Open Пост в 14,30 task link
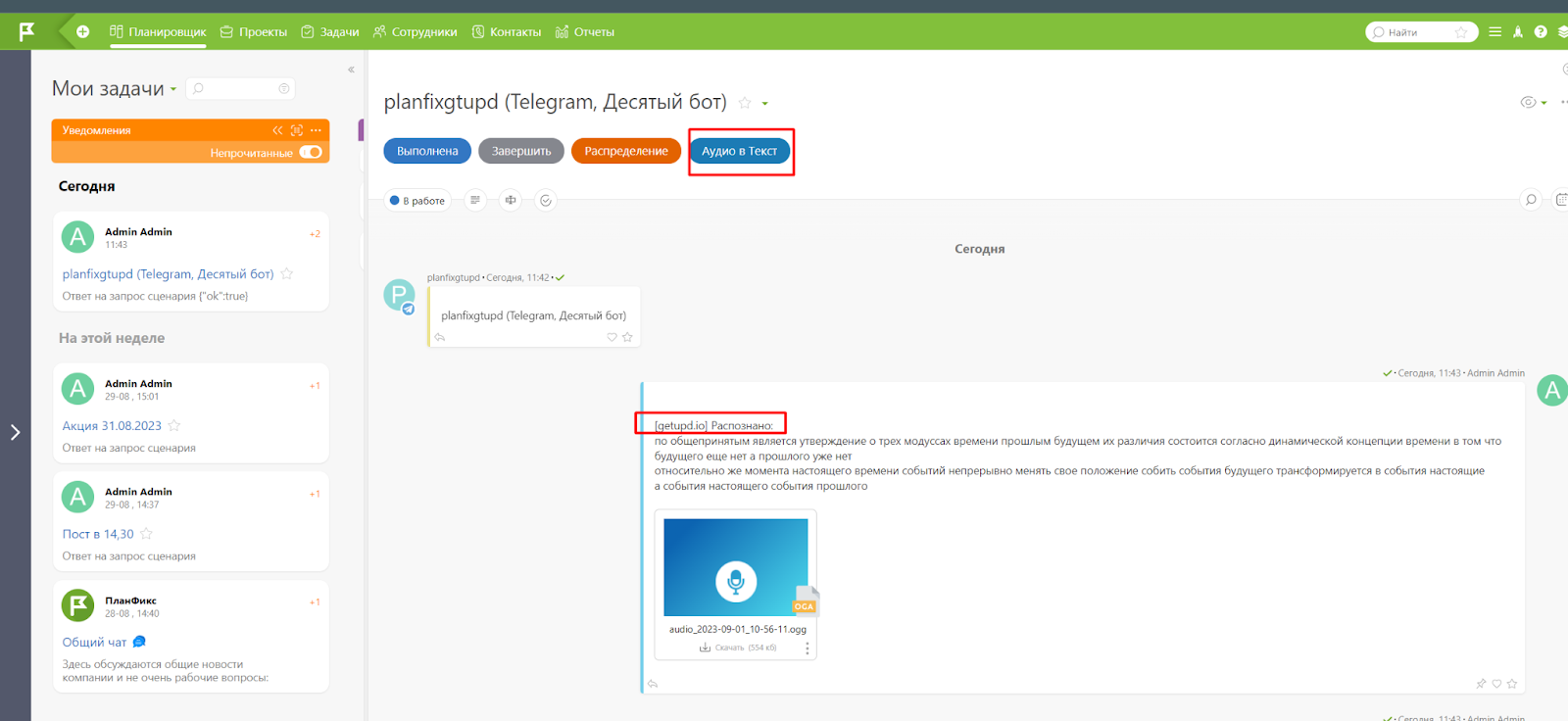The width and height of the screenshot is (1568, 721). [x=98, y=534]
